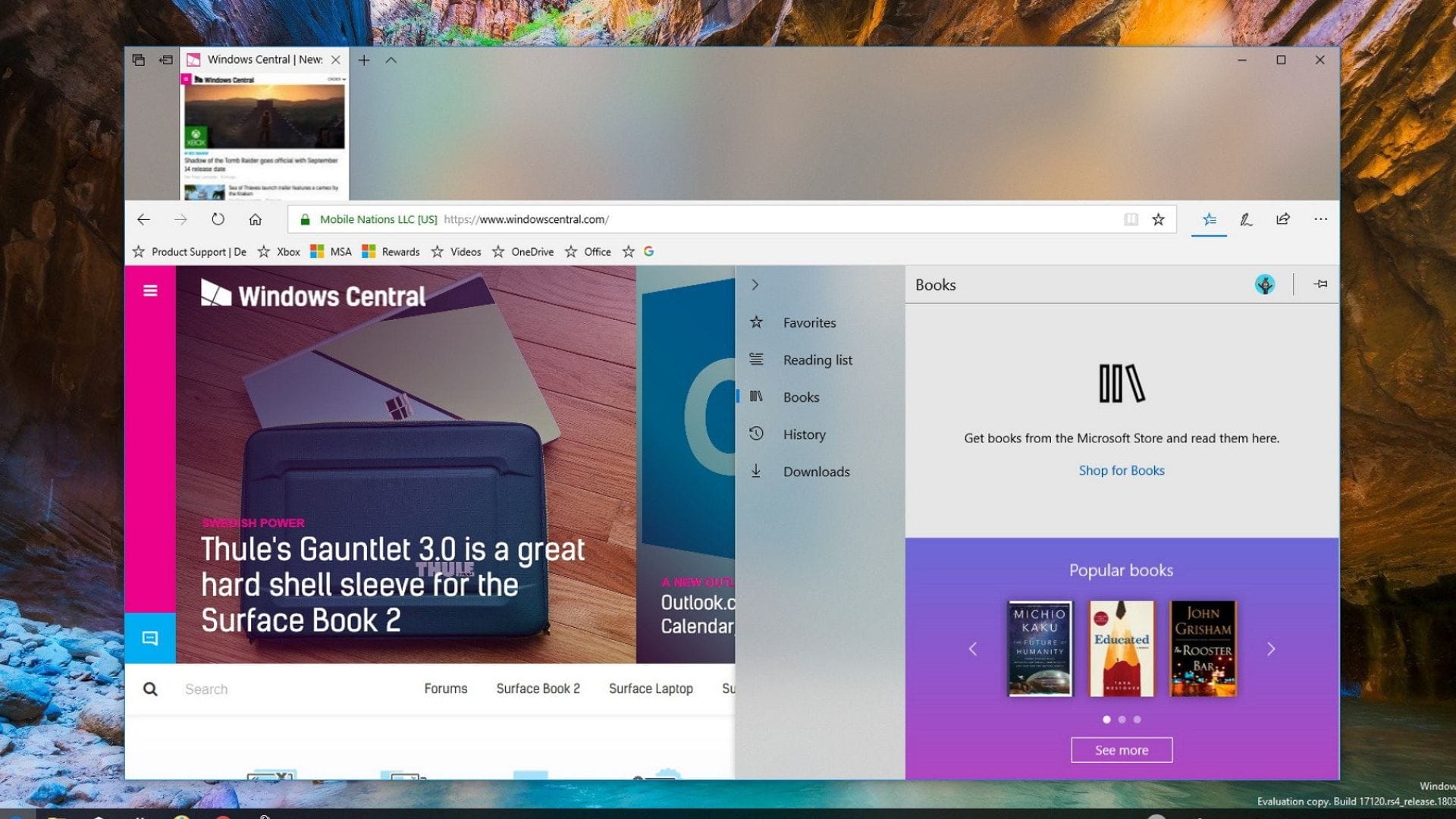Open Surface Laptop navigation link
This screenshot has width=1456, height=819.
(651, 689)
